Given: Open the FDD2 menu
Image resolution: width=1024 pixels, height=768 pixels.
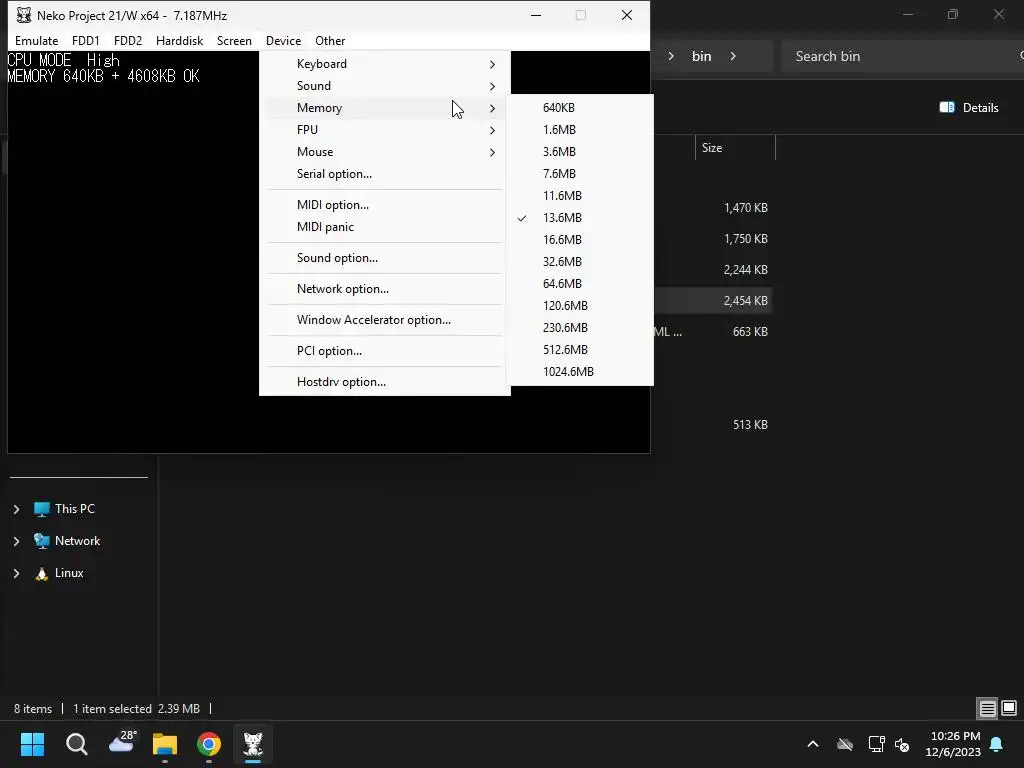Looking at the screenshot, I should pos(127,40).
